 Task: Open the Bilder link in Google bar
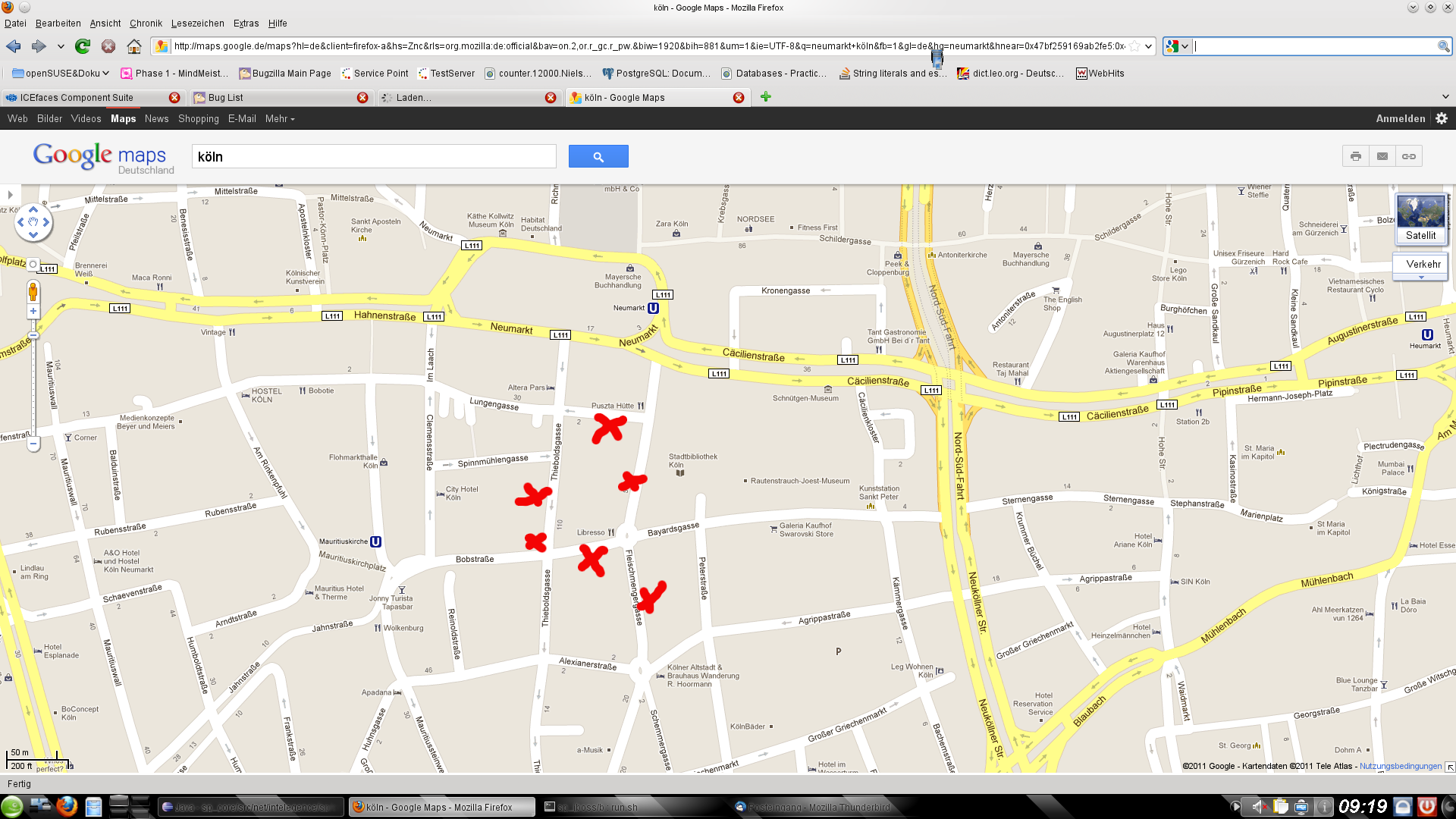tap(49, 119)
